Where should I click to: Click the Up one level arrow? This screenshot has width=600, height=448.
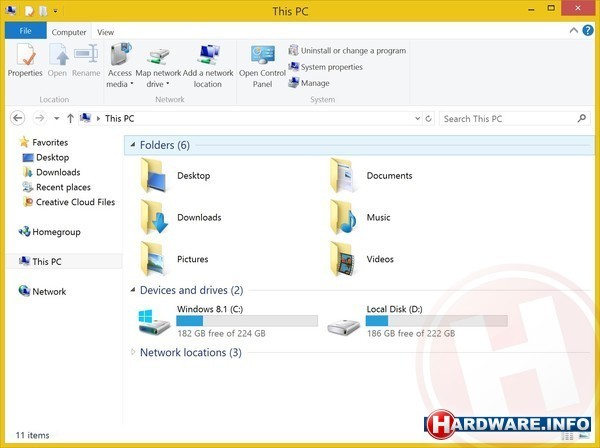pos(70,118)
